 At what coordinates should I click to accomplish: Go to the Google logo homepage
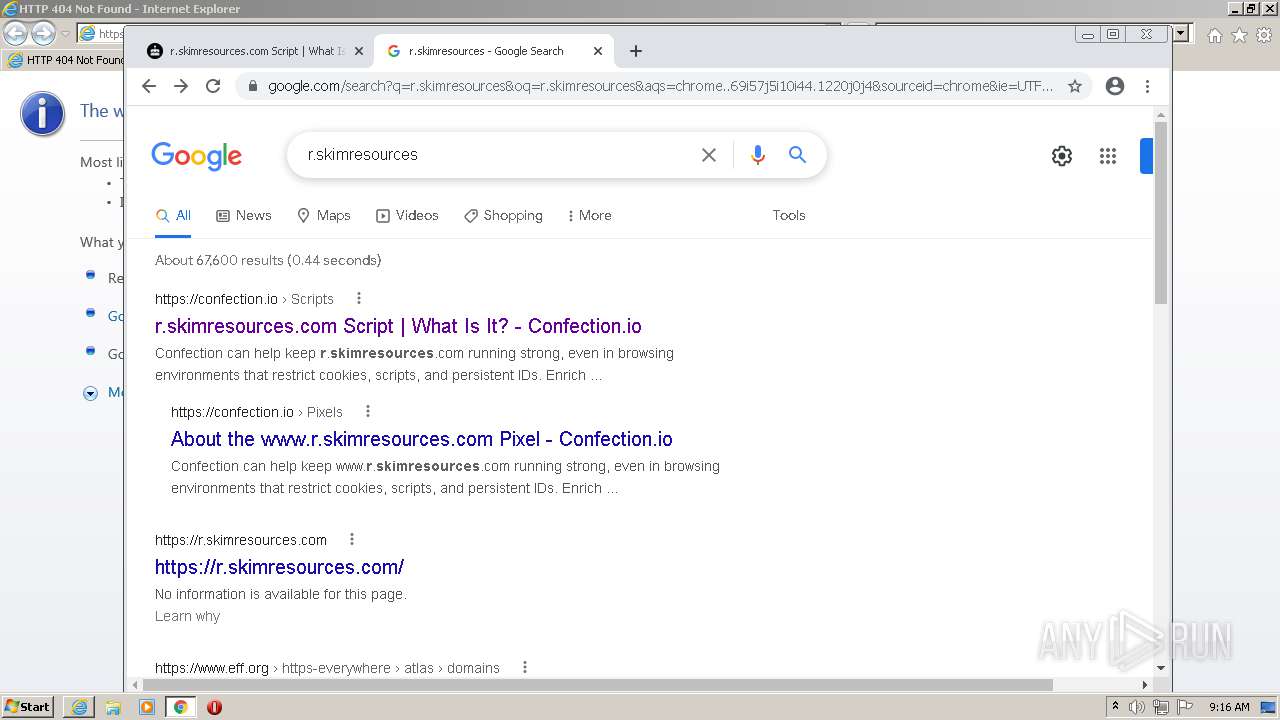coord(197,156)
